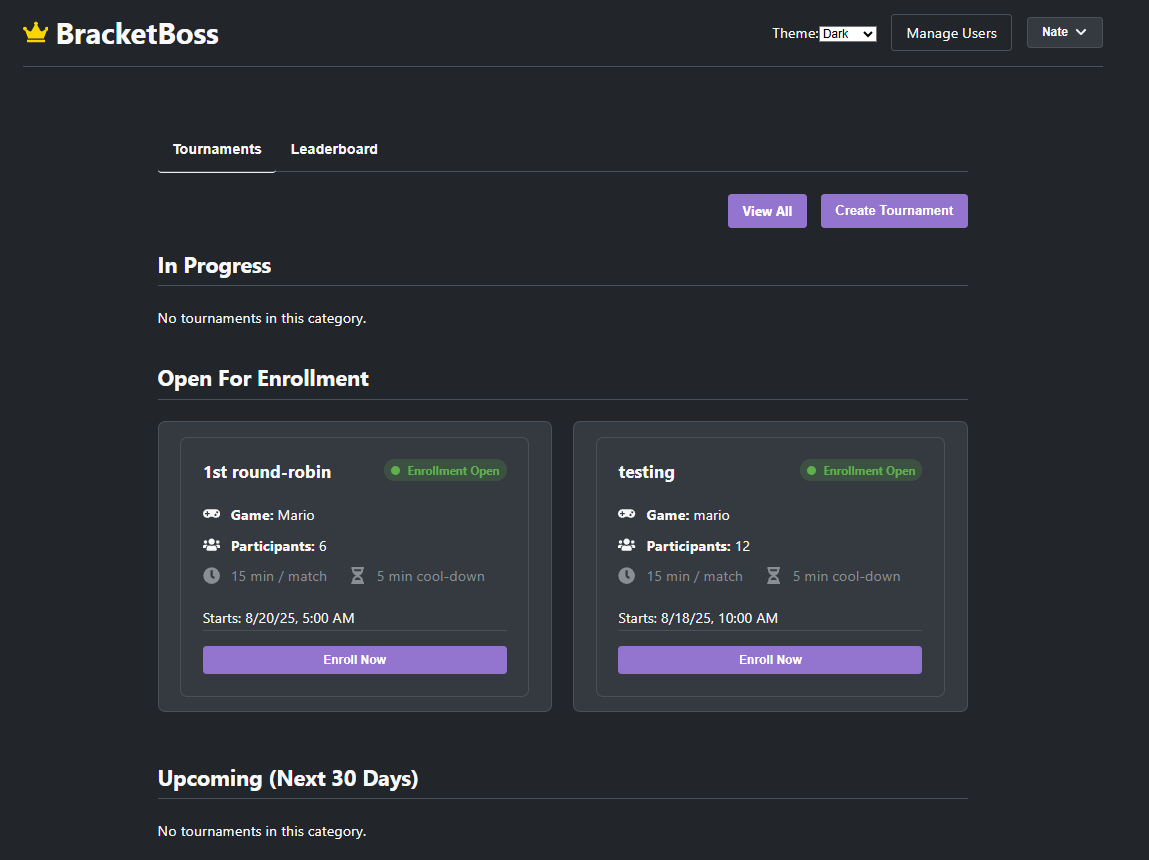
Task: Click clock icon in testing card
Action: point(627,576)
